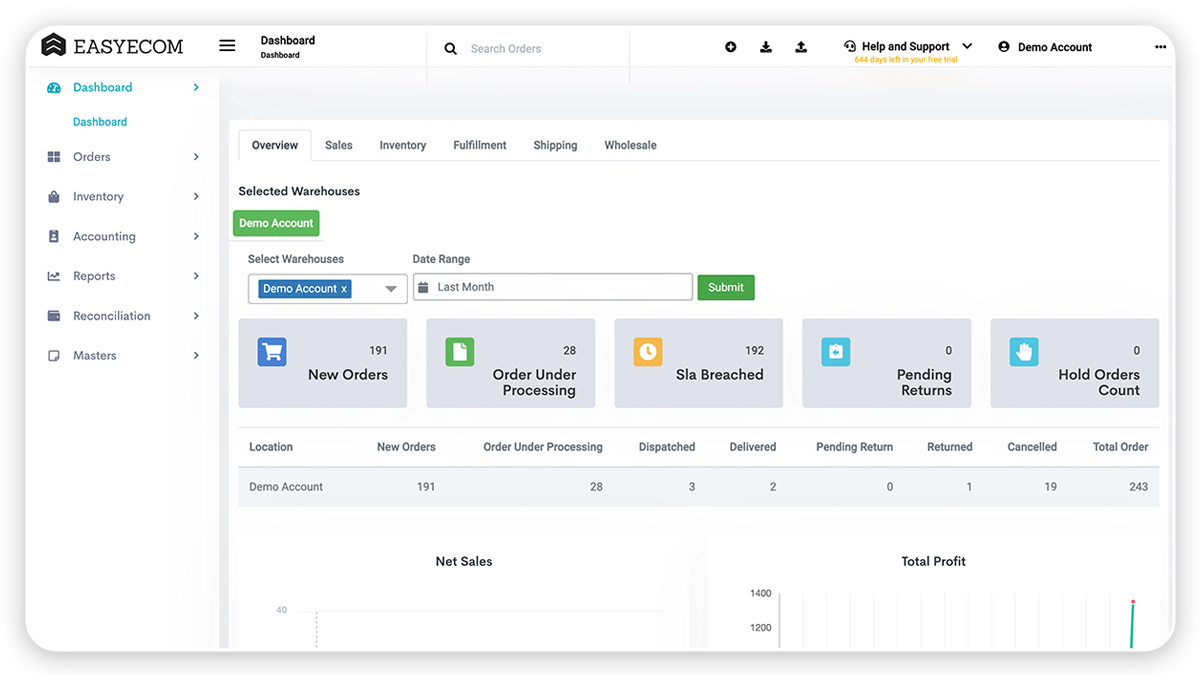1200x675 pixels.
Task: Click the Orders icon in the sidebar
Action: (53, 156)
